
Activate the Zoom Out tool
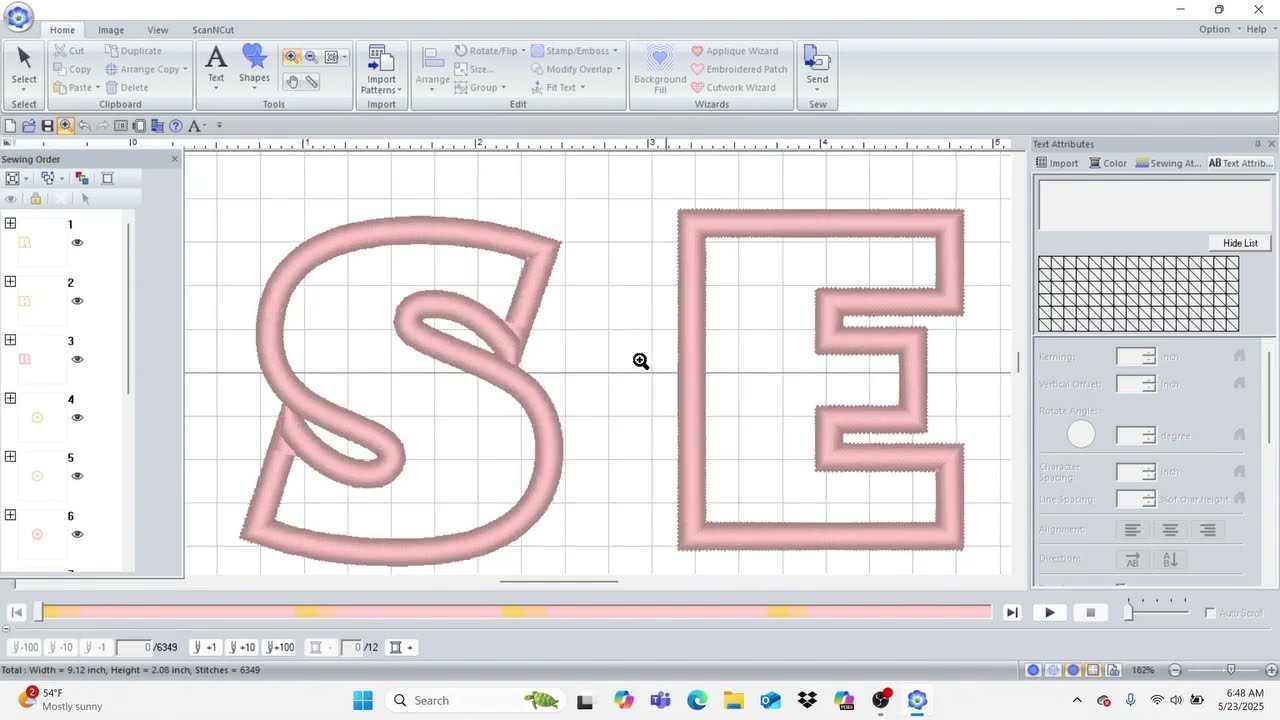pos(311,58)
